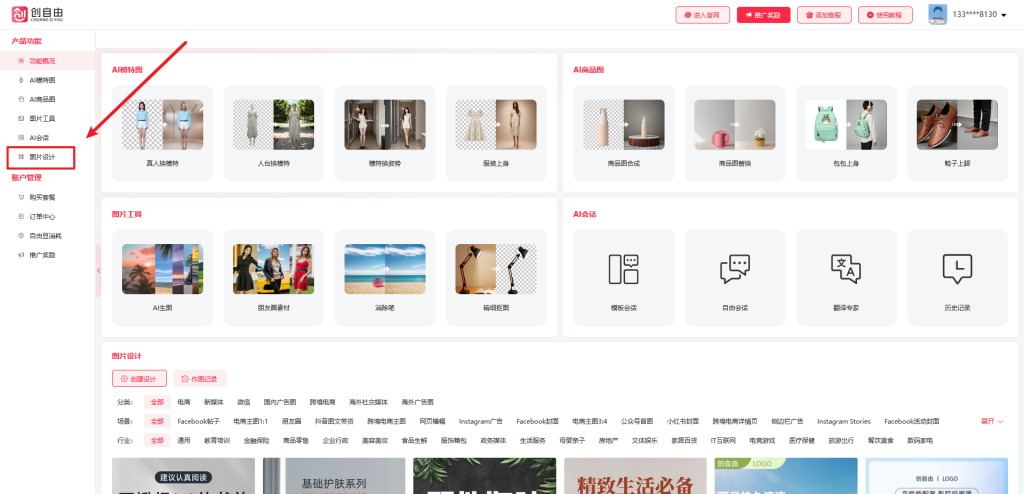This screenshot has height=494, width=1024.
Task: Select 购买套餐 in the sidebar
Action: pyautogui.click(x=43, y=197)
